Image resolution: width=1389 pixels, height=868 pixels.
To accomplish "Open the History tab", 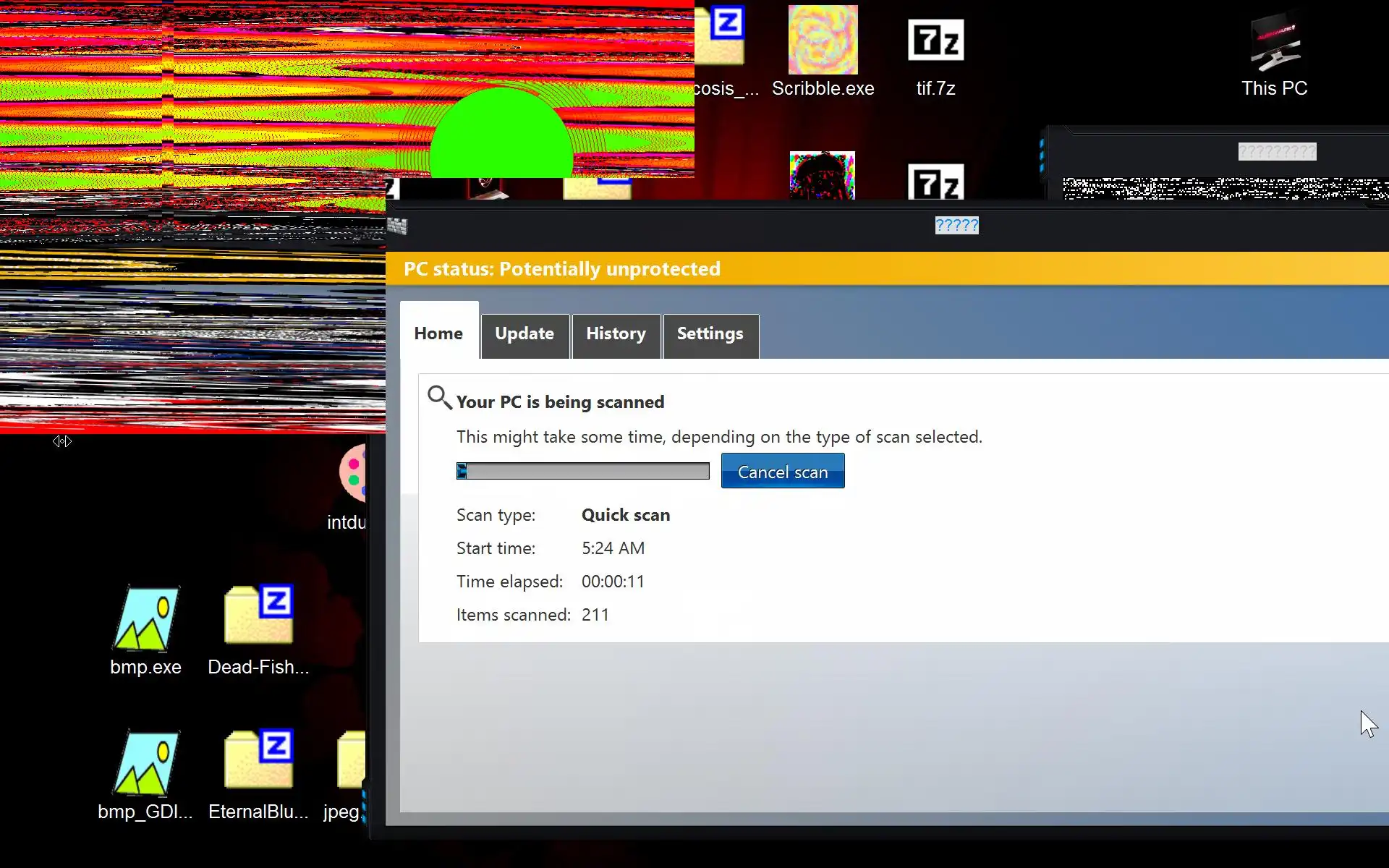I will (616, 334).
